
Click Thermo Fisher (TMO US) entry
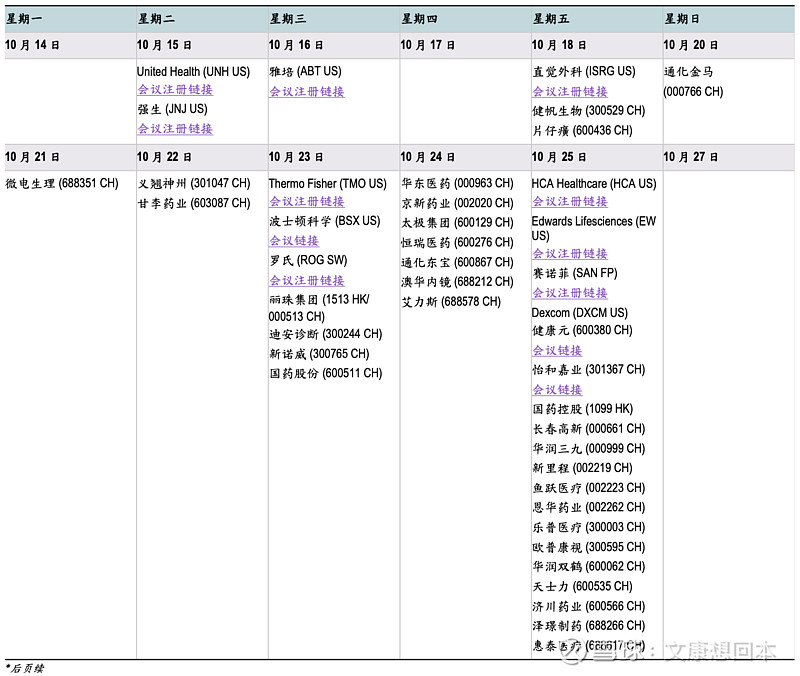point(328,184)
